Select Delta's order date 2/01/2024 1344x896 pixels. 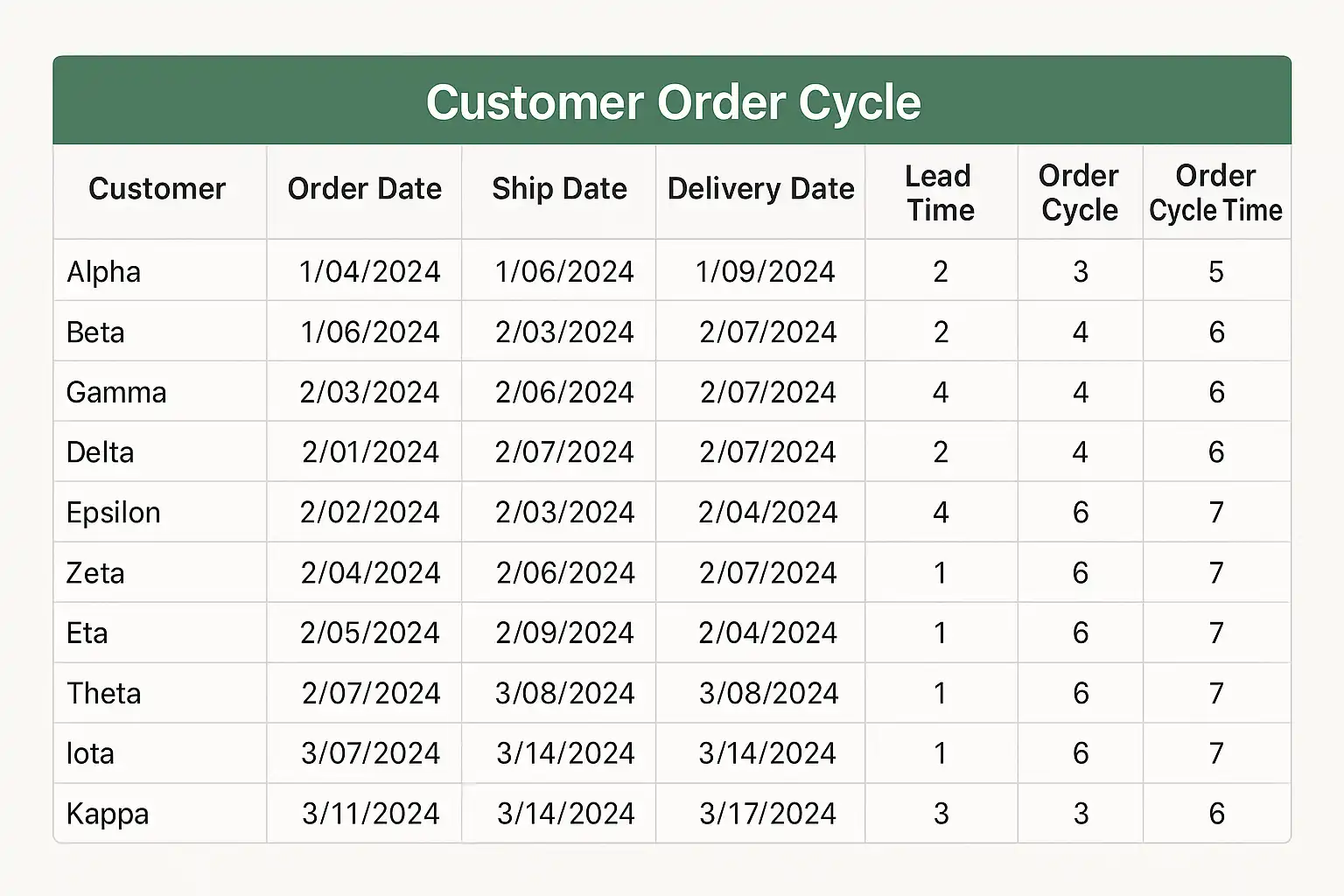click(370, 452)
